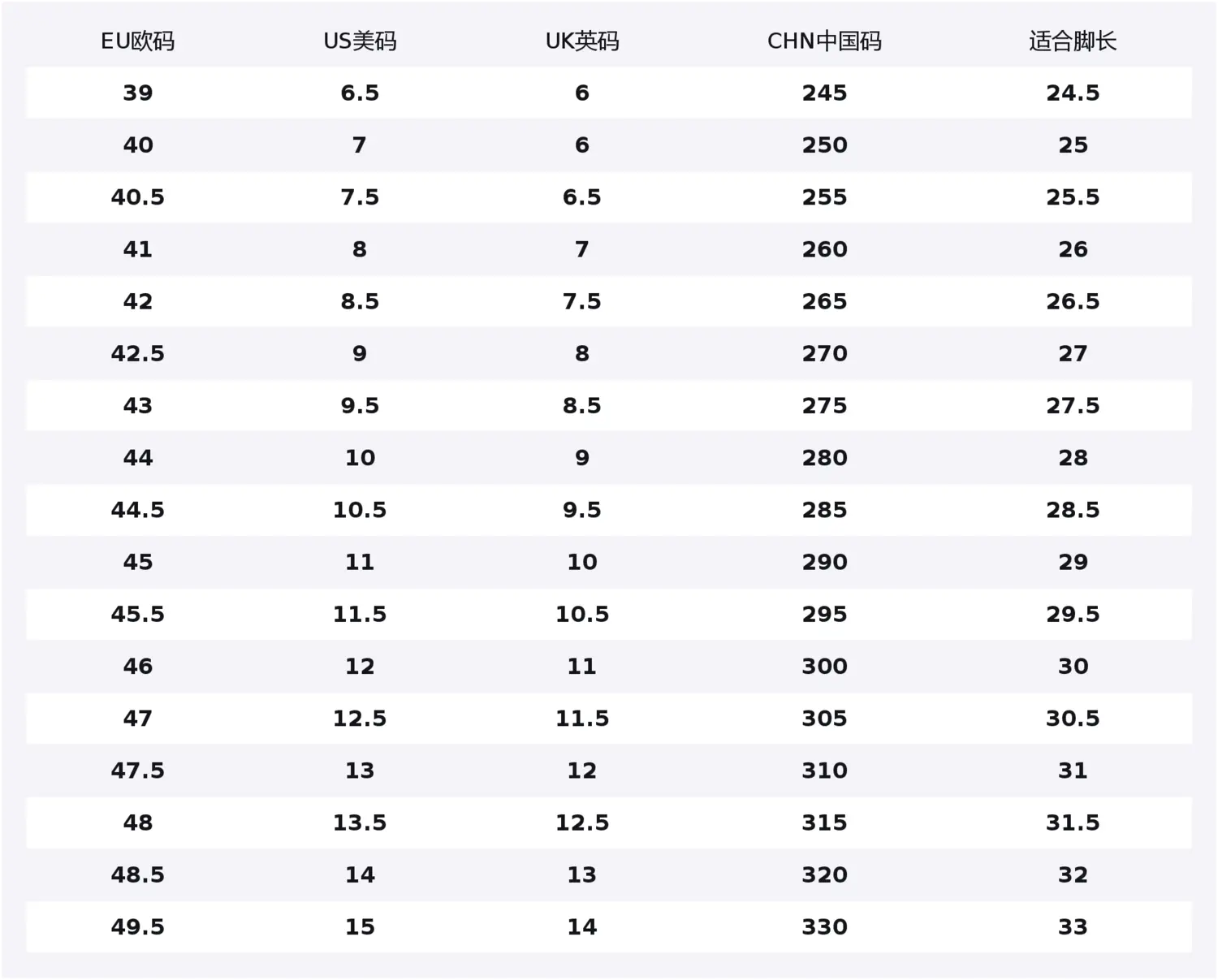Click foot length 31.5 cell
This screenshot has width=1218, height=980.
click(x=1073, y=822)
